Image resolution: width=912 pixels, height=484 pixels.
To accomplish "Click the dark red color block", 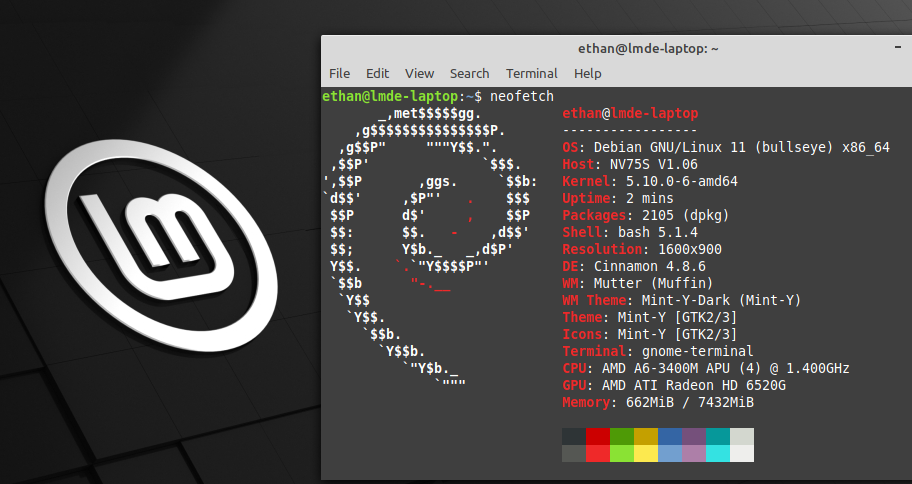I will click(598, 436).
